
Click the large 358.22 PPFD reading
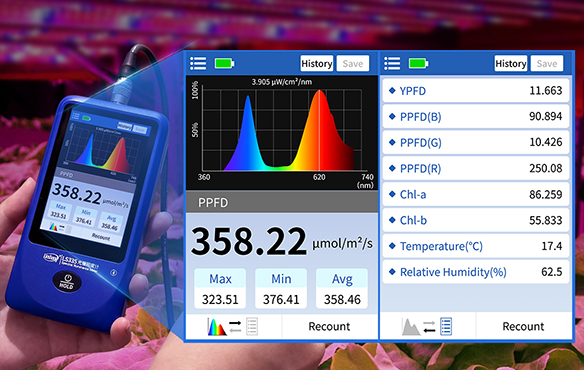pos(248,242)
